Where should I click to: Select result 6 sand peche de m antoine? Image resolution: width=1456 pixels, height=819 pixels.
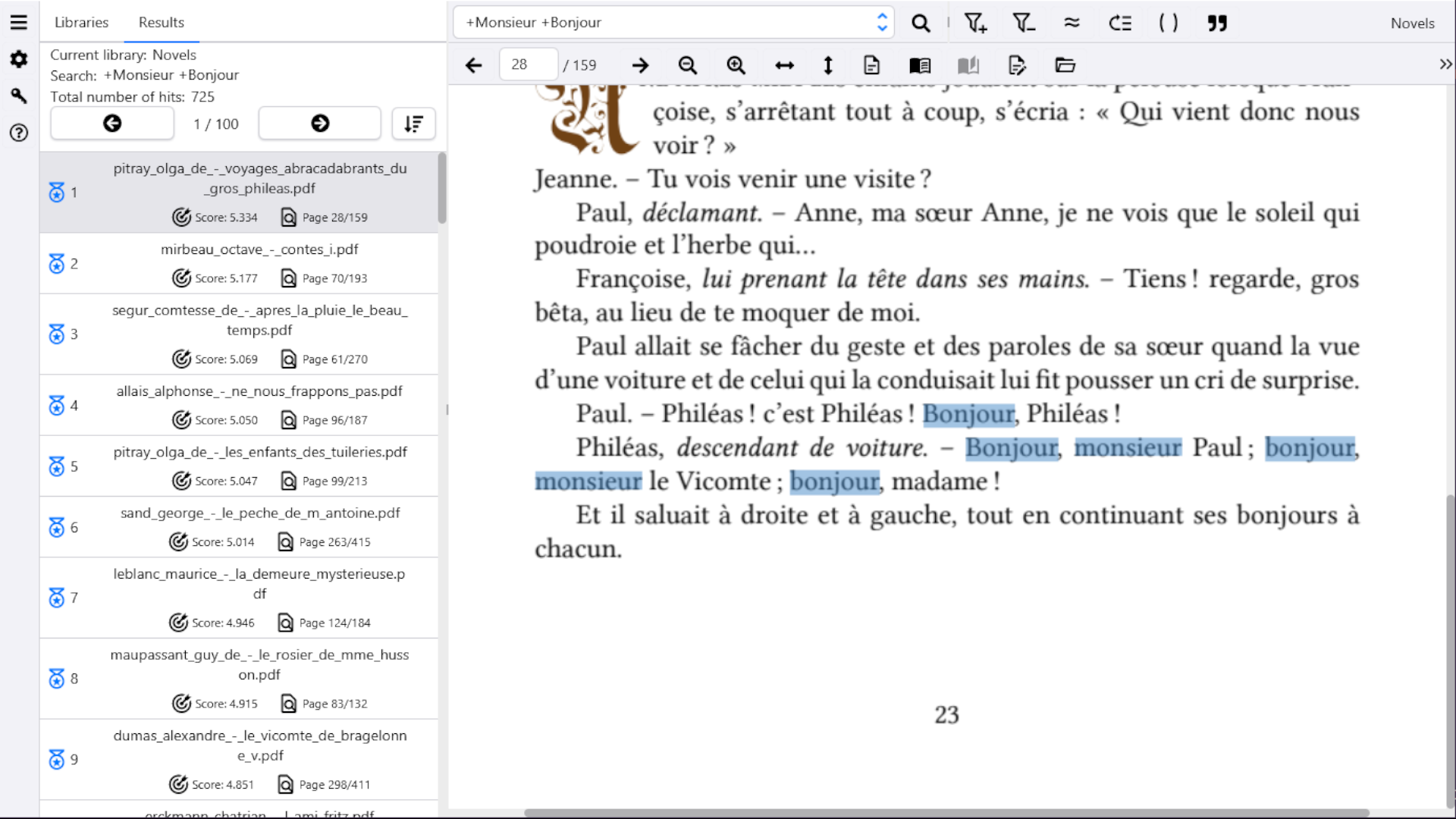tap(239, 527)
